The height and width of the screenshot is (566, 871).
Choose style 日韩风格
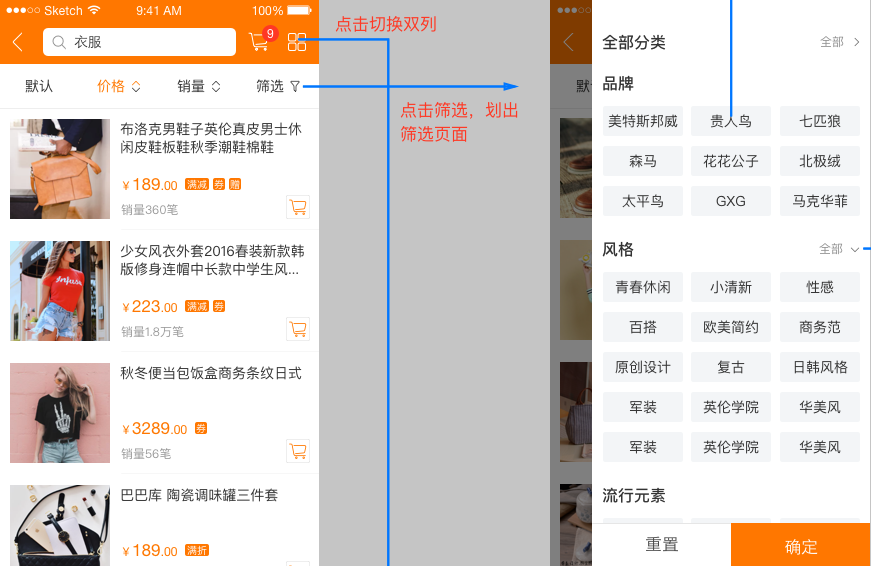pos(820,367)
